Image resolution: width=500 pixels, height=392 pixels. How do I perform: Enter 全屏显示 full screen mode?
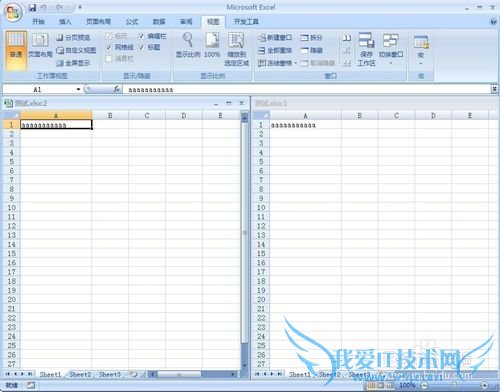(73, 63)
